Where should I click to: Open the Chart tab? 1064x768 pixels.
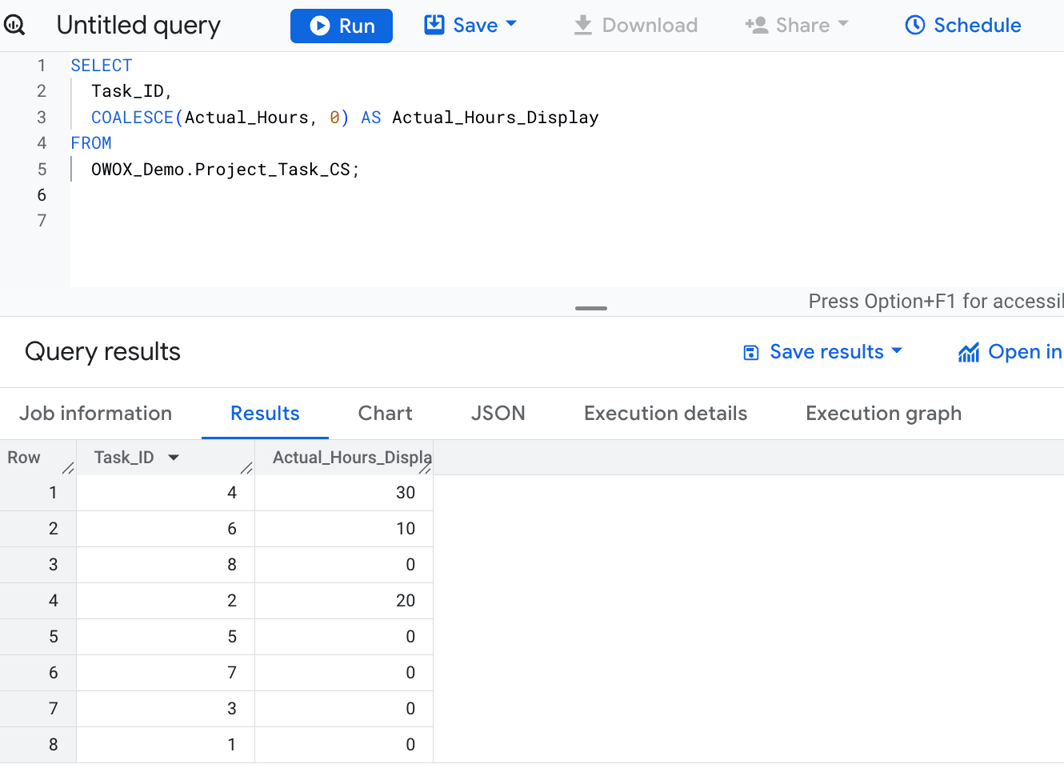385,413
